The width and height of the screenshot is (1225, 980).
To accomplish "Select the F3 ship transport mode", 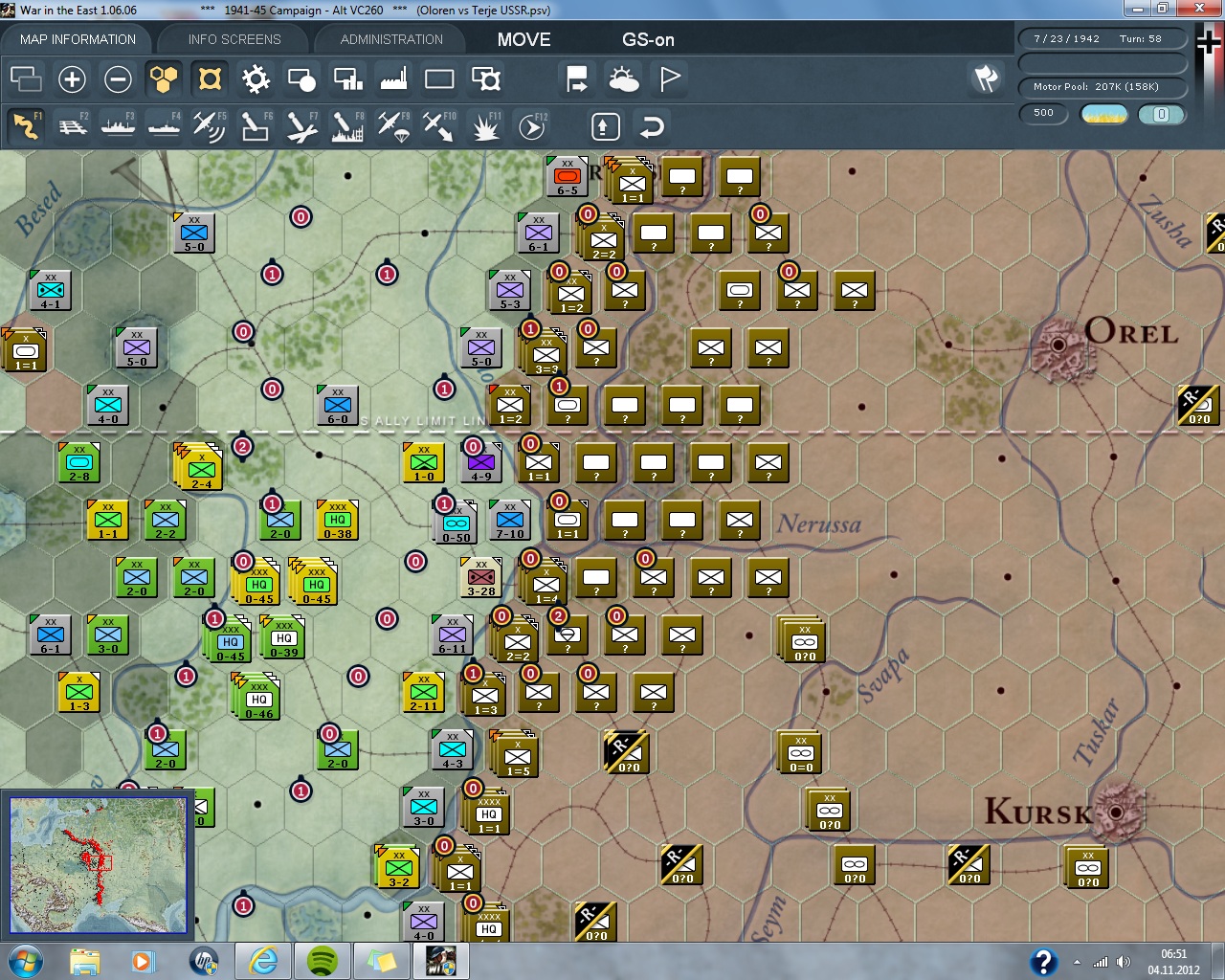I will 118,125.
